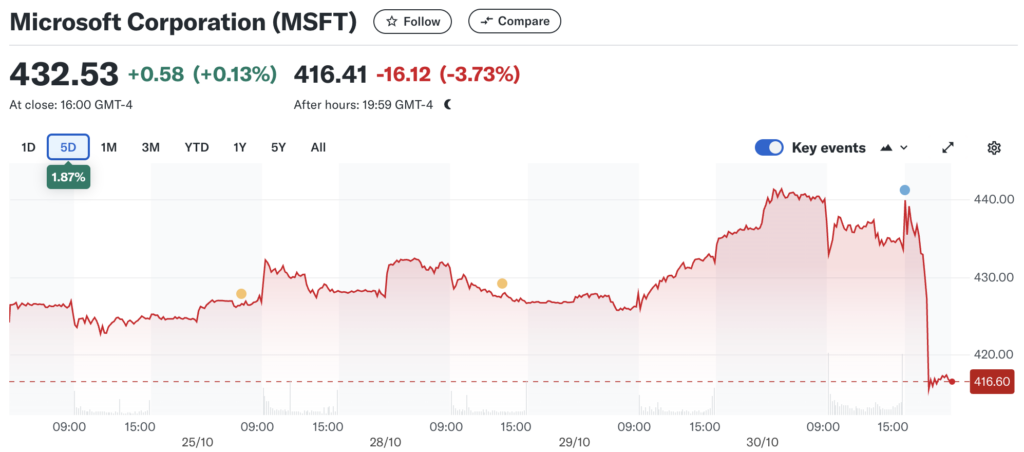Image resolution: width=1024 pixels, height=452 pixels.
Task: Click the Compare button
Action: [x=514, y=21]
